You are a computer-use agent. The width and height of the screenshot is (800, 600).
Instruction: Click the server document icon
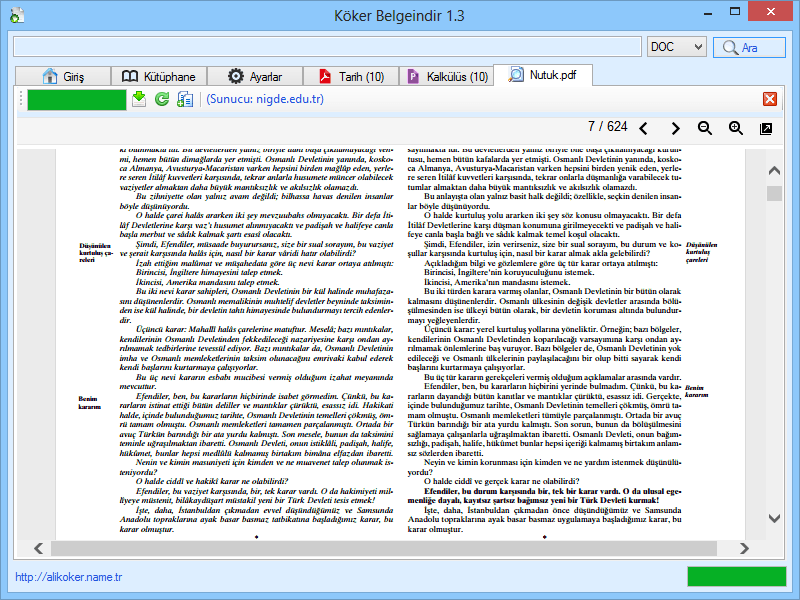point(185,99)
